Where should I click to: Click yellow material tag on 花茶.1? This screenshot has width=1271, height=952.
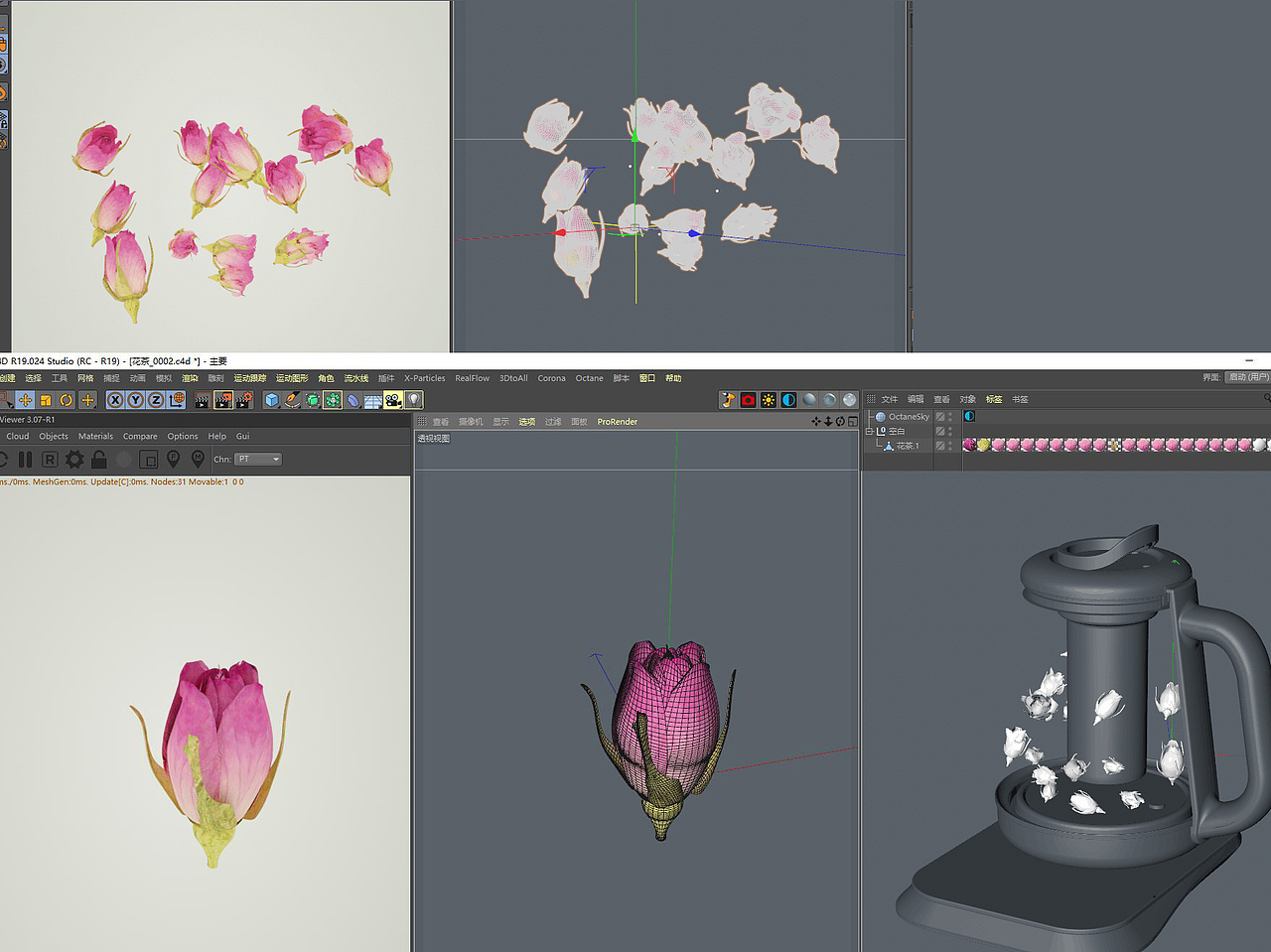983,445
